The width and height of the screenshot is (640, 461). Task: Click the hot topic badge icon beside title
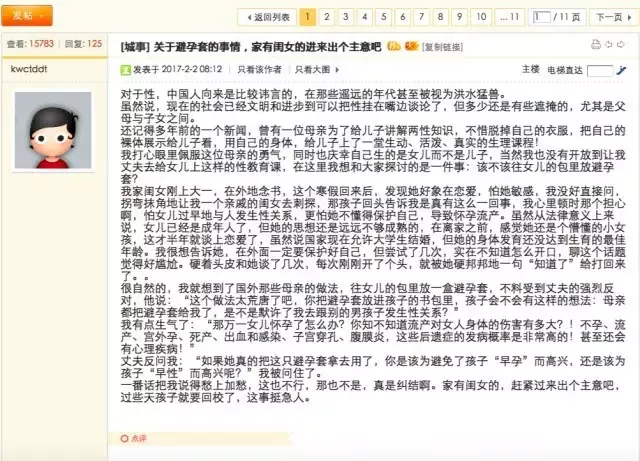[394, 45]
